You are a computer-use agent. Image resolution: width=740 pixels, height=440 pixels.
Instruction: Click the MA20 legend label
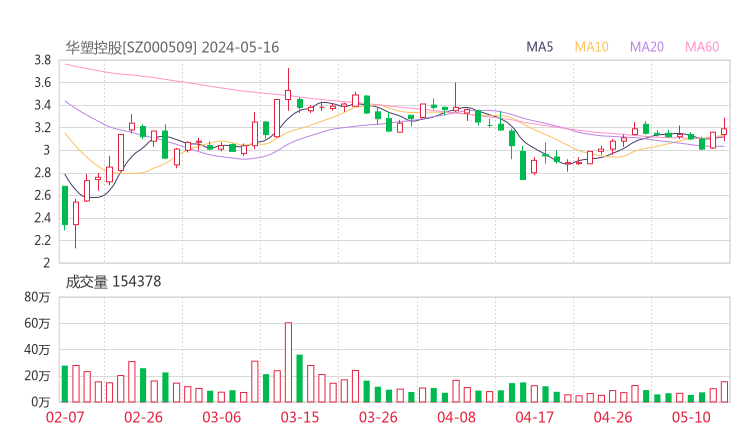pyautogui.click(x=647, y=47)
